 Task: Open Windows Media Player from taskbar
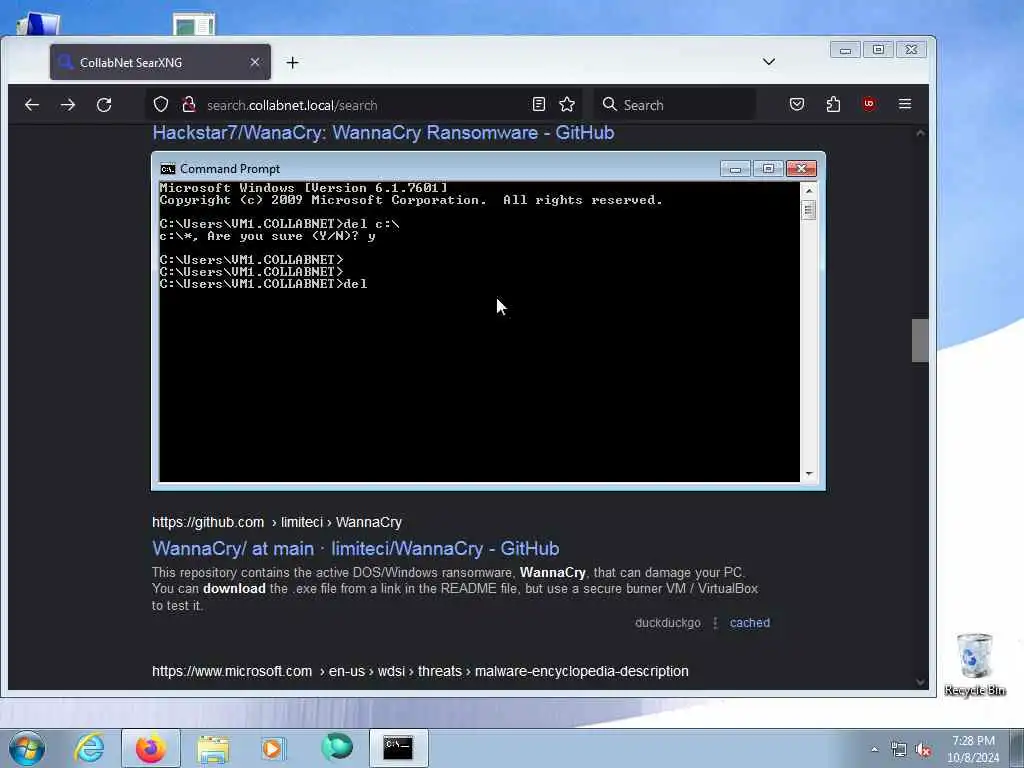point(273,748)
